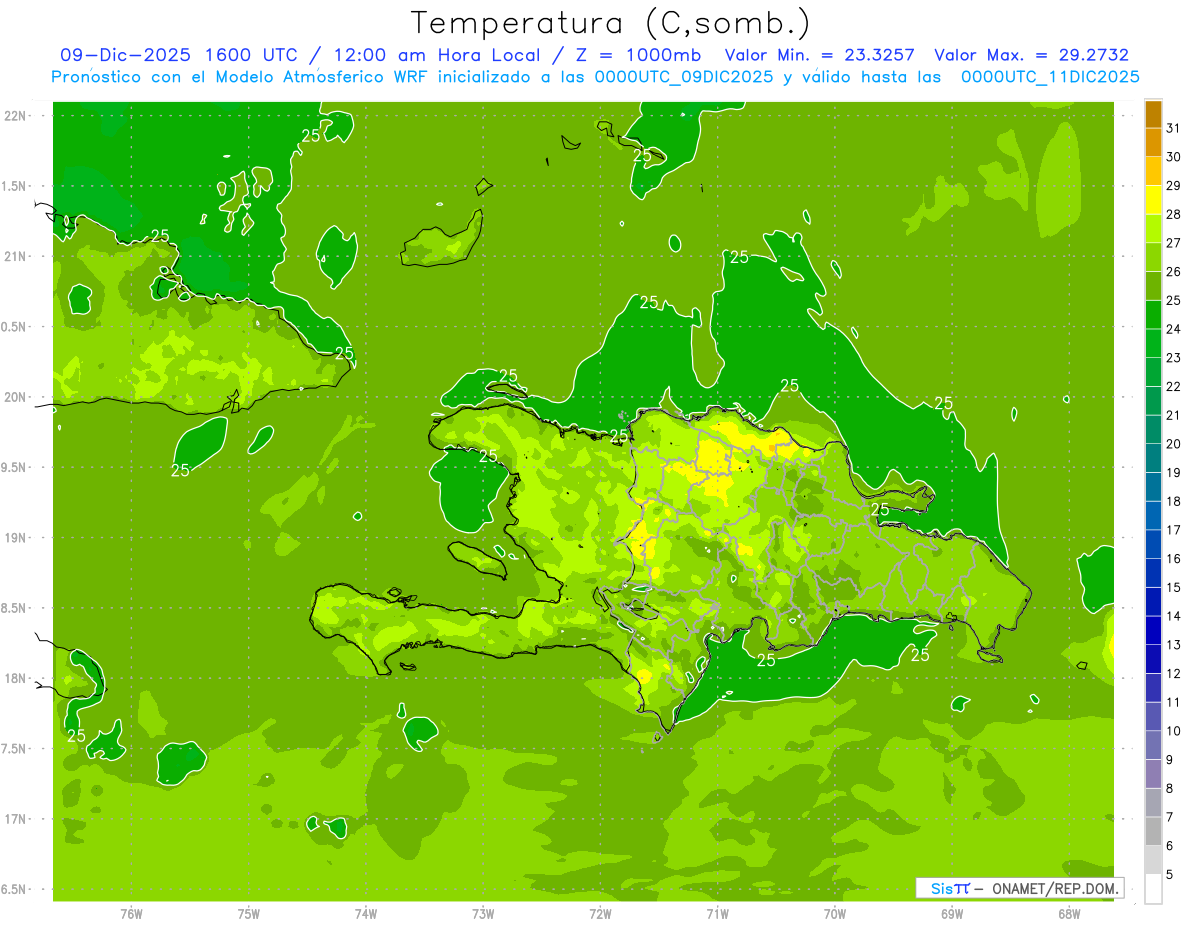Click the legend swatch between 25 and 26
The image size is (1200, 927).
[1153, 286]
